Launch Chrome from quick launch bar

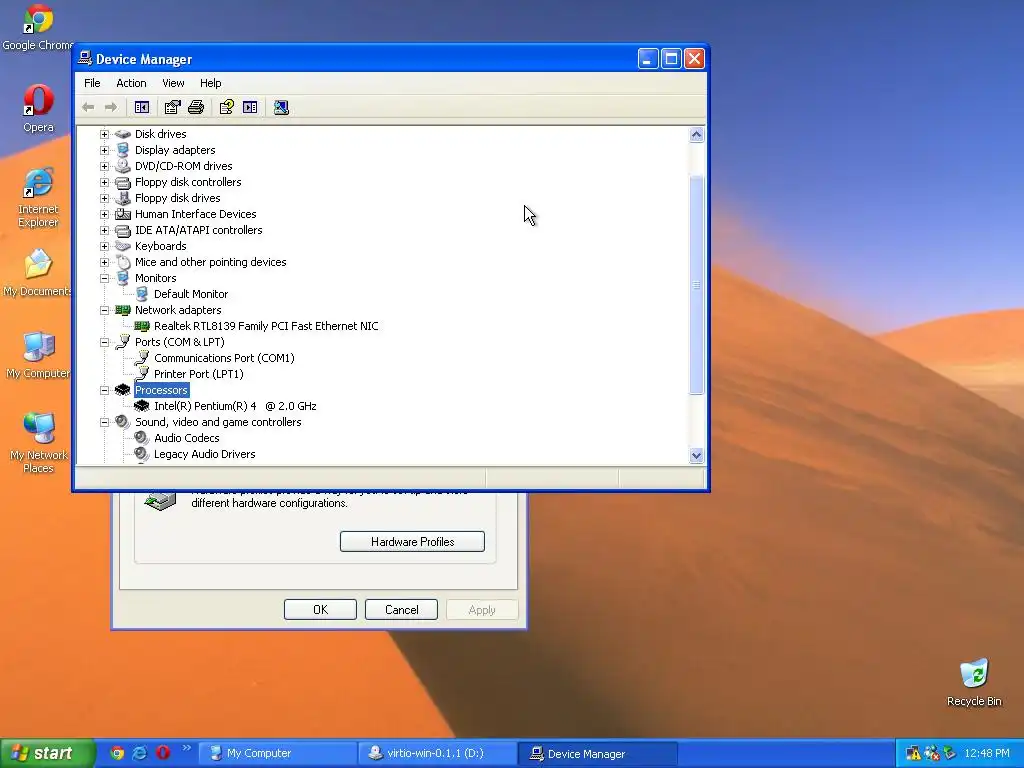[x=117, y=753]
